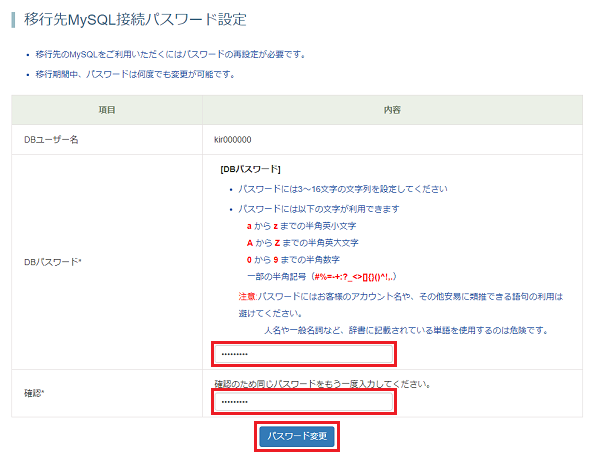Click the [DBパスワード] bold heading

[250, 169]
